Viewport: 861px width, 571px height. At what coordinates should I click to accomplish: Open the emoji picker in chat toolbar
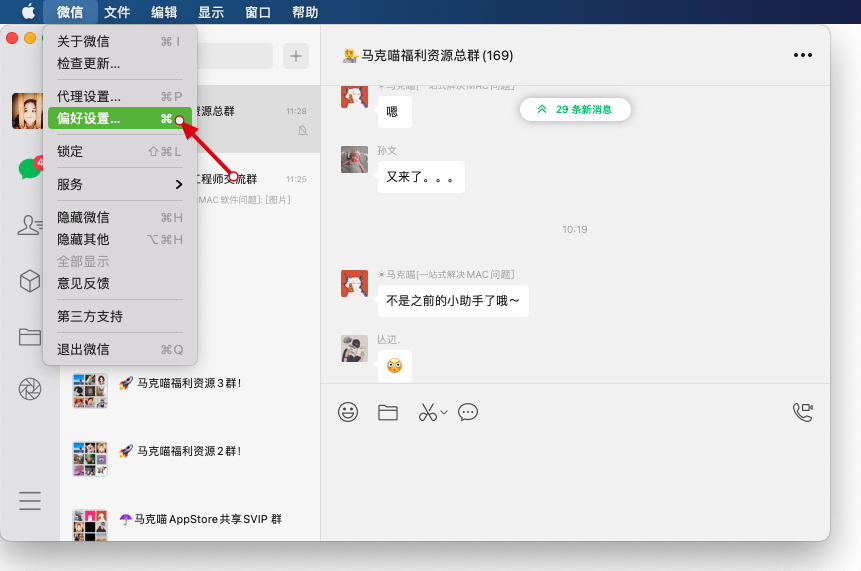[348, 412]
